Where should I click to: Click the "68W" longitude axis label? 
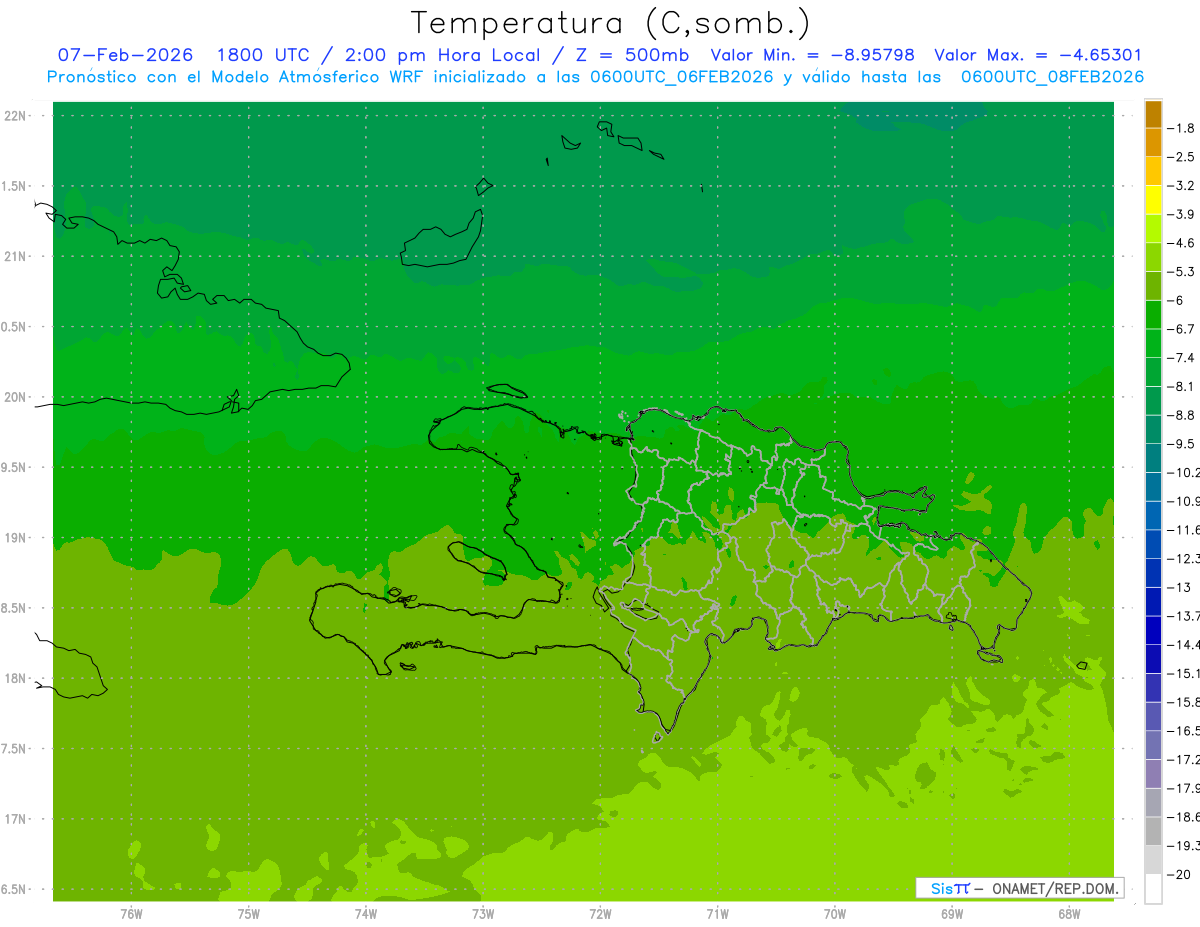pos(1069,914)
